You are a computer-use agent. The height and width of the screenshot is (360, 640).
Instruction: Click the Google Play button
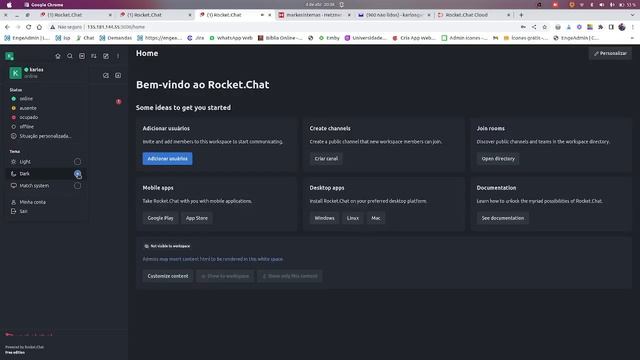pyautogui.click(x=160, y=218)
